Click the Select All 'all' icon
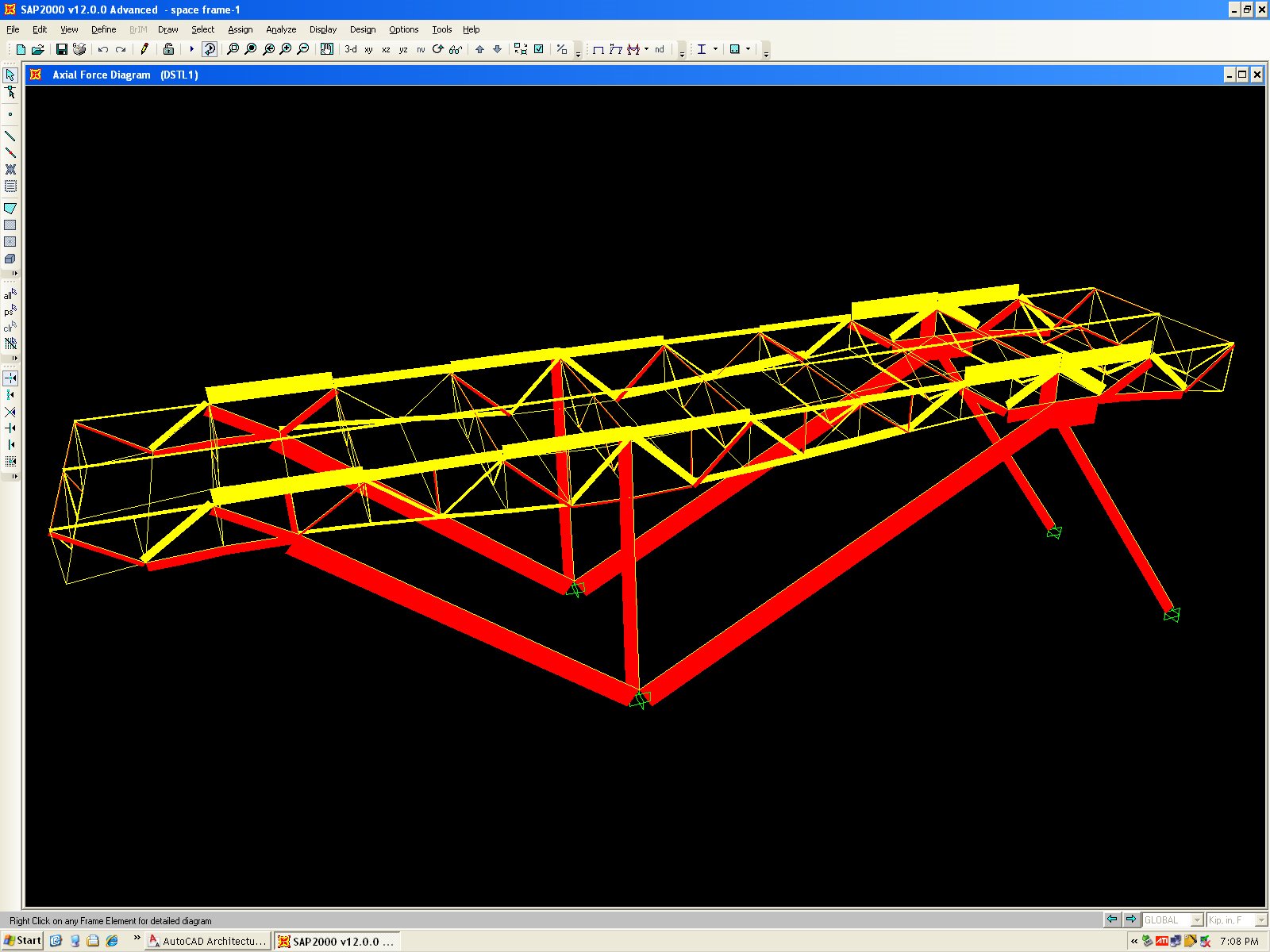Screen dimensions: 1270x952 click(10, 294)
